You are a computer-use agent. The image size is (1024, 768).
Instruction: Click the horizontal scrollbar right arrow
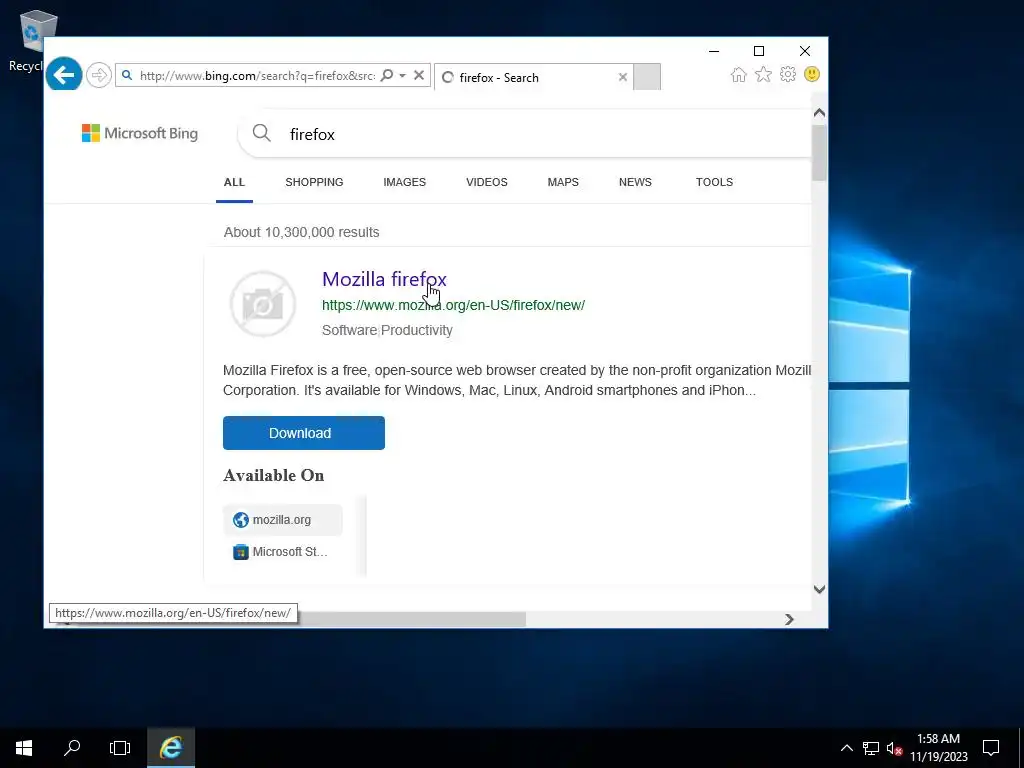(790, 619)
